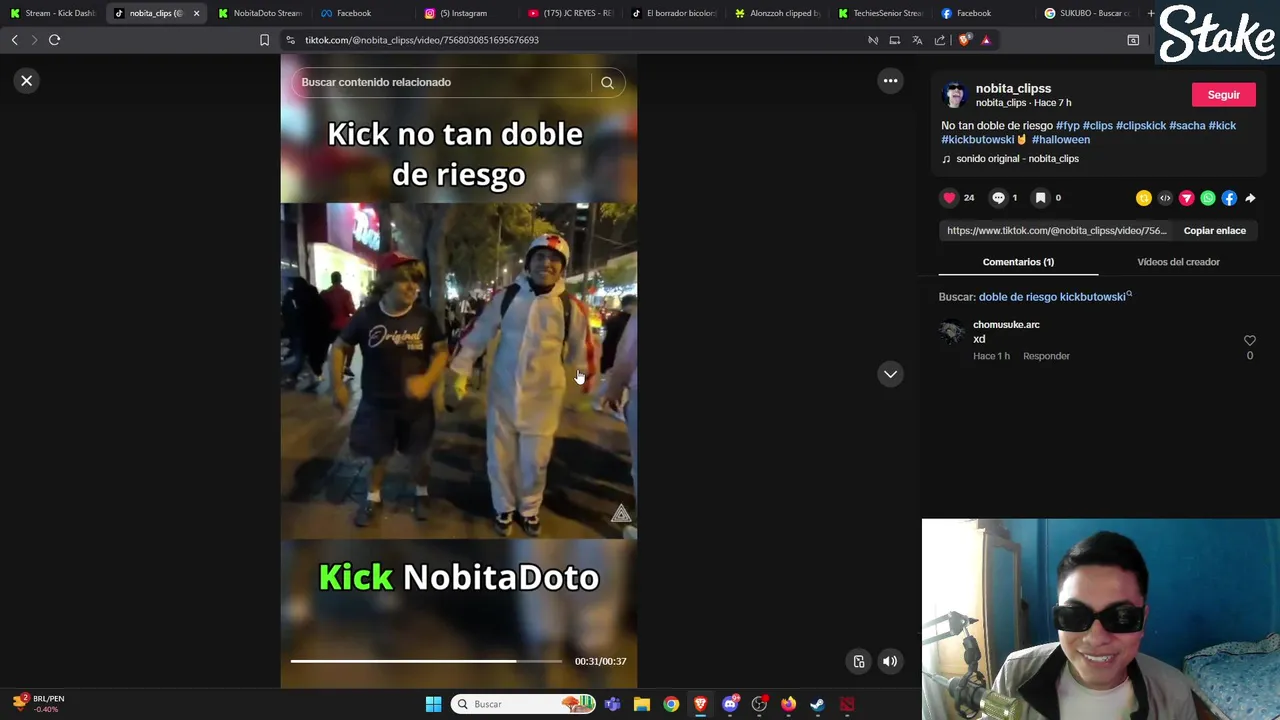This screenshot has height=720, width=1280.
Task: Toggle auto-scroll icon beside volume
Action: (858, 661)
